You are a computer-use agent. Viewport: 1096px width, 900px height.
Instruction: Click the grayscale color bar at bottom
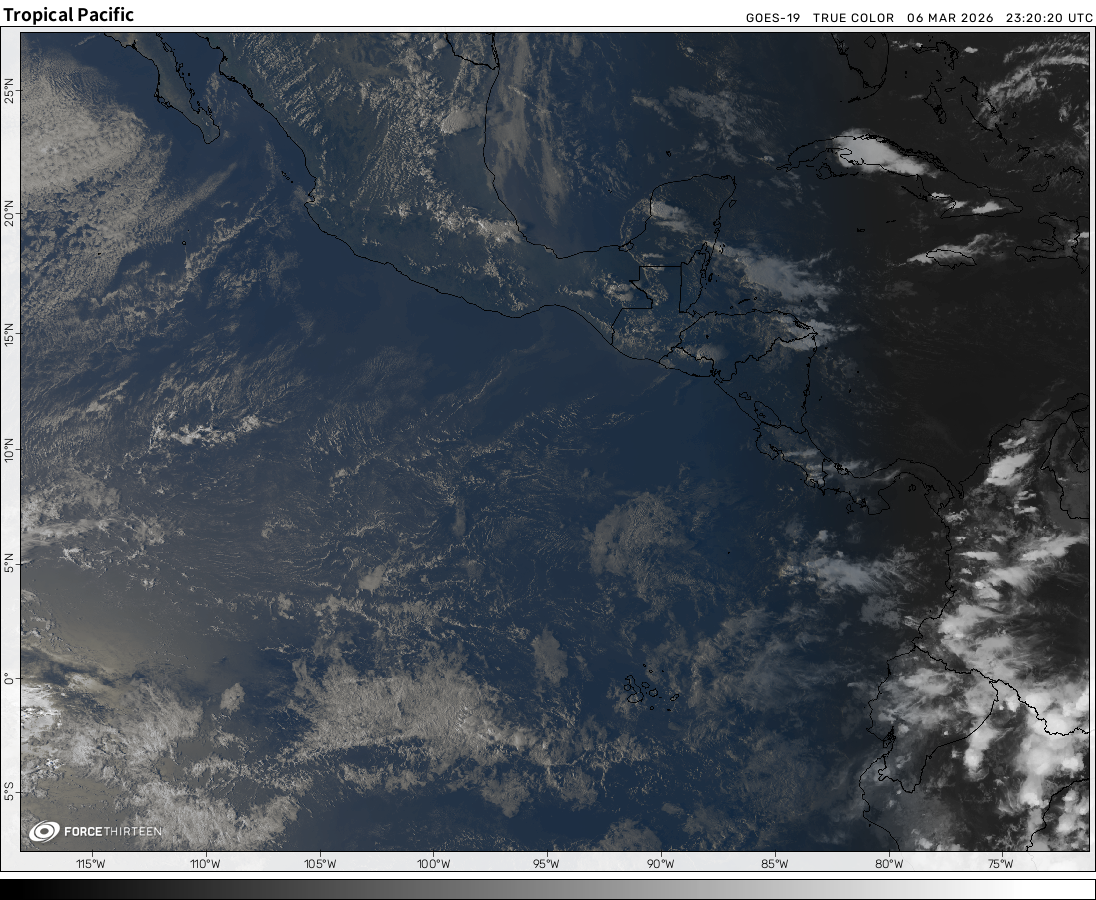[x=548, y=889]
